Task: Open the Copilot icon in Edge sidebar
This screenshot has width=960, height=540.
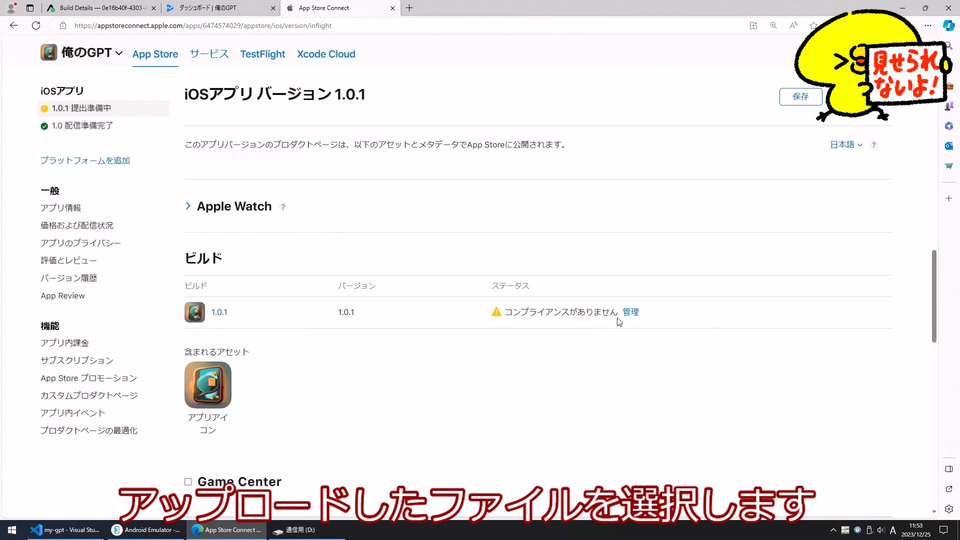Action: click(948, 26)
